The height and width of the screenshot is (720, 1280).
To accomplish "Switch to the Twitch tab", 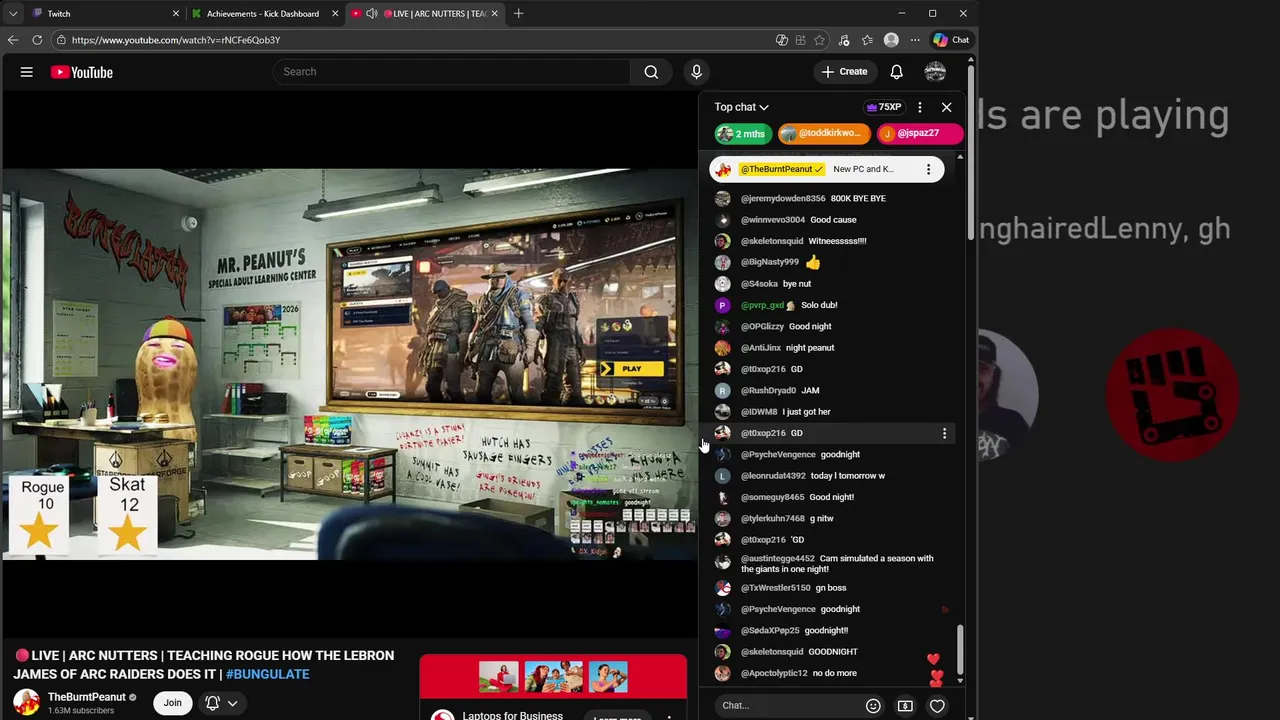I will (103, 14).
